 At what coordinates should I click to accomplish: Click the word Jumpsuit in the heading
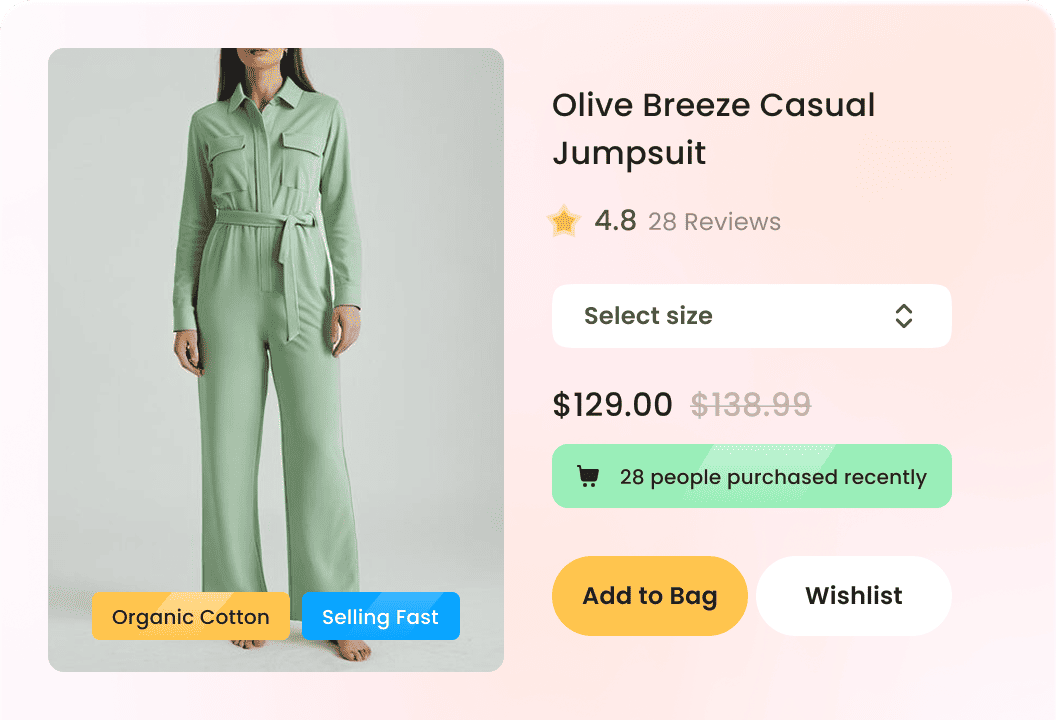[x=629, y=154]
